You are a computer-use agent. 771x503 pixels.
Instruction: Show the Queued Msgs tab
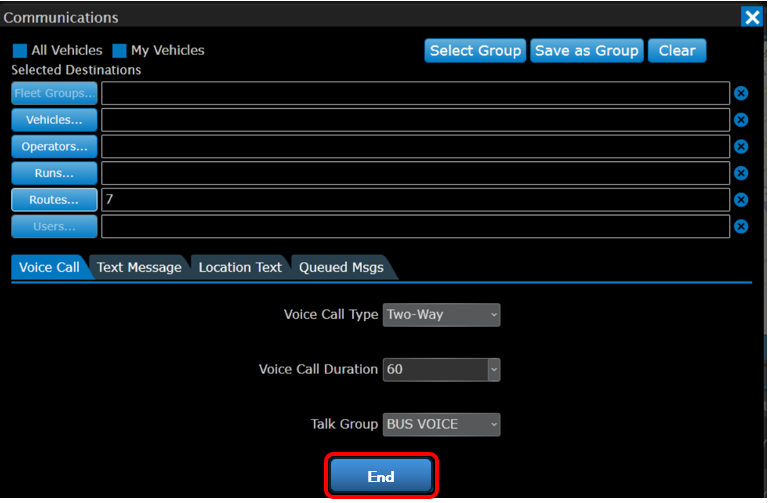(x=341, y=267)
